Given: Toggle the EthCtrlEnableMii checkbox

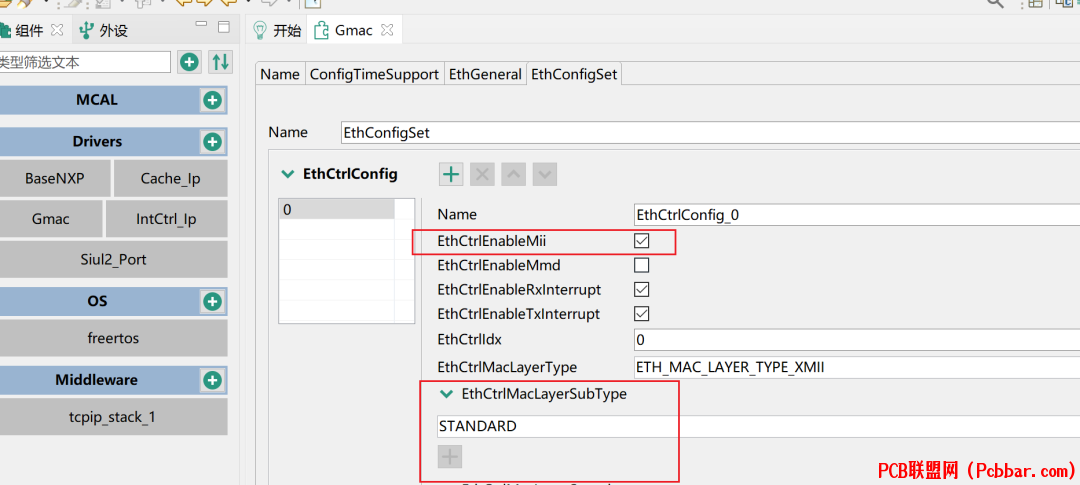Looking at the screenshot, I should coord(641,241).
